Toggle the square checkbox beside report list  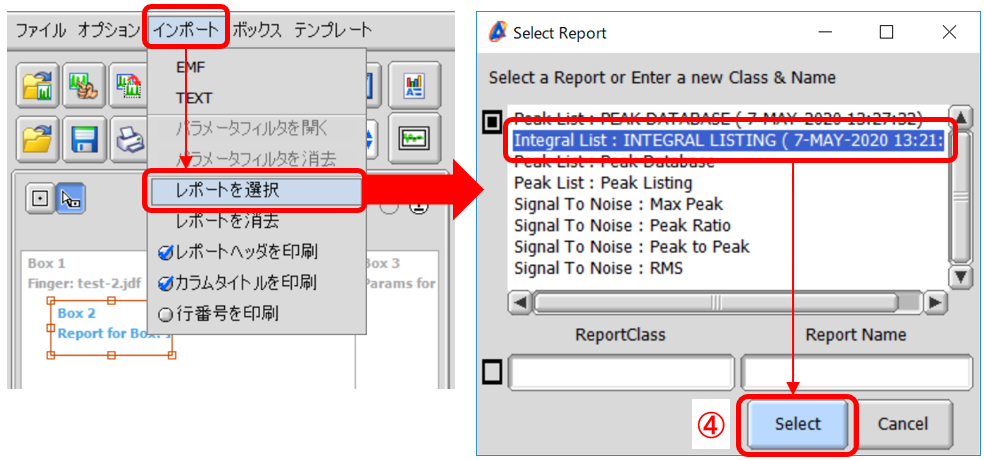pos(491,123)
